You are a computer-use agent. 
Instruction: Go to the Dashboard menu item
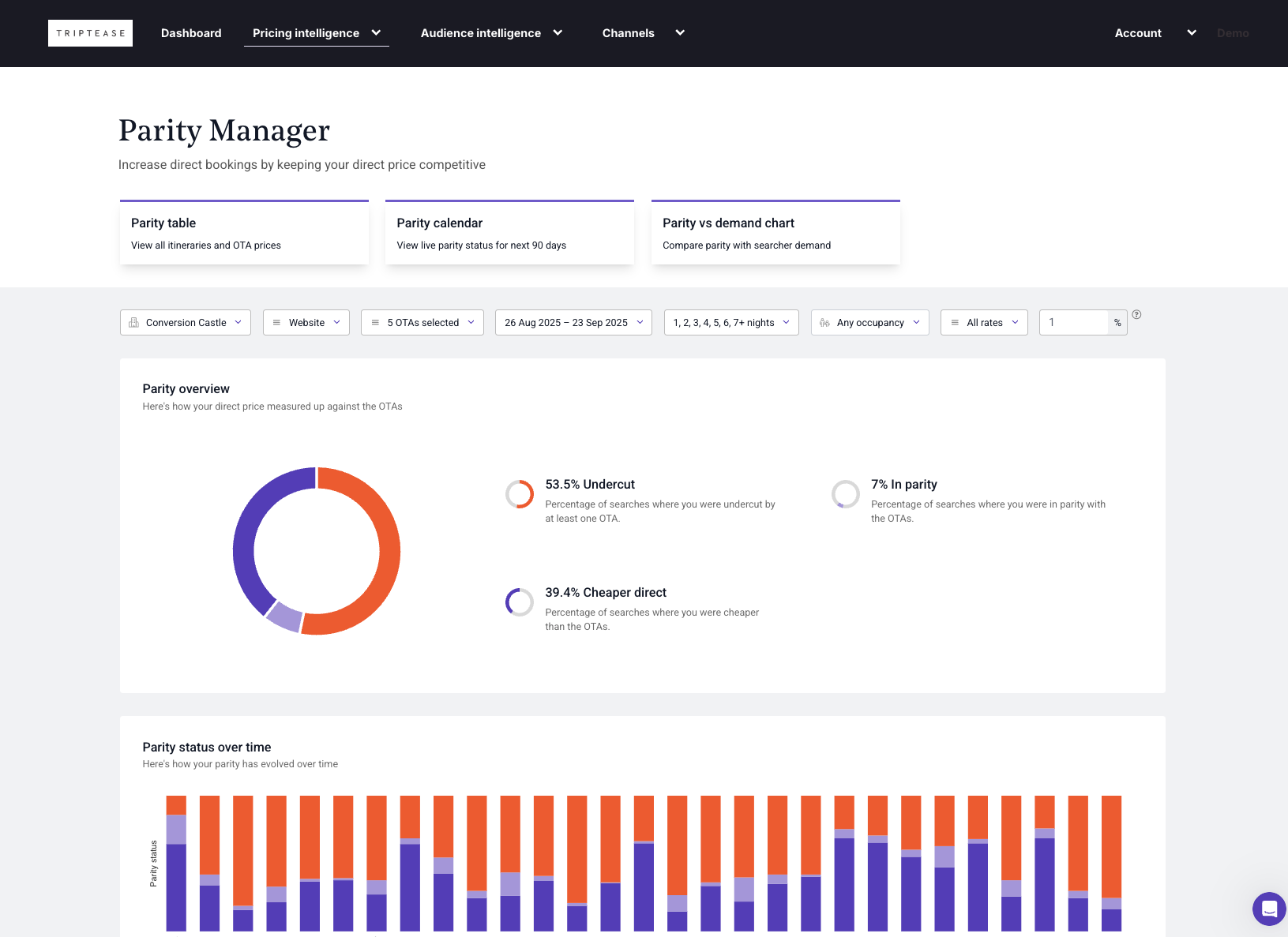191,33
